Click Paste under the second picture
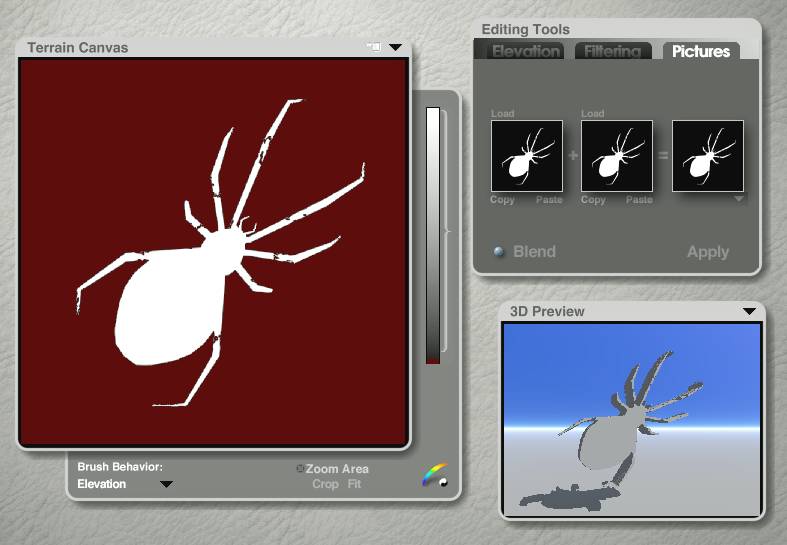Image resolution: width=787 pixels, height=545 pixels. point(639,200)
